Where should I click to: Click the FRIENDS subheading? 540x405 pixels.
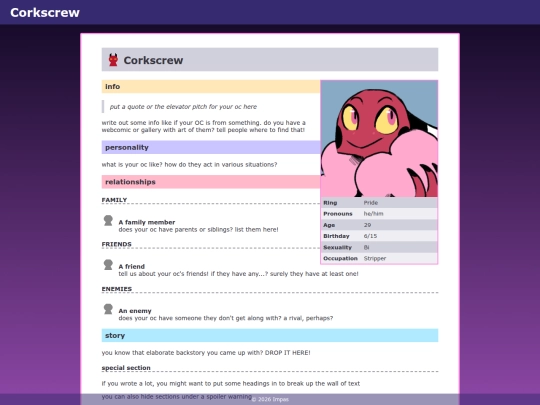116,244
